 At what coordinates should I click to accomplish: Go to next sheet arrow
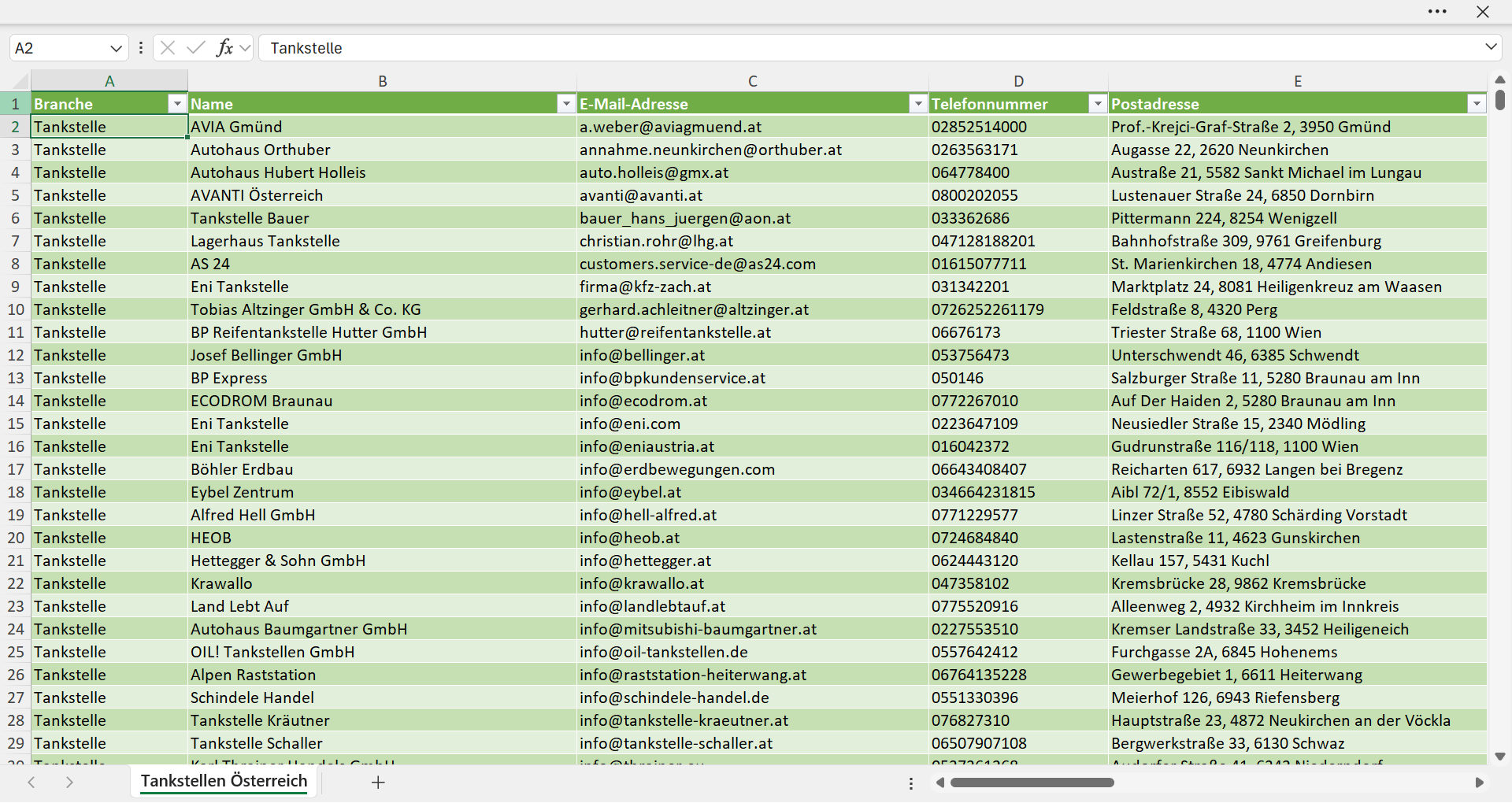coord(69,782)
